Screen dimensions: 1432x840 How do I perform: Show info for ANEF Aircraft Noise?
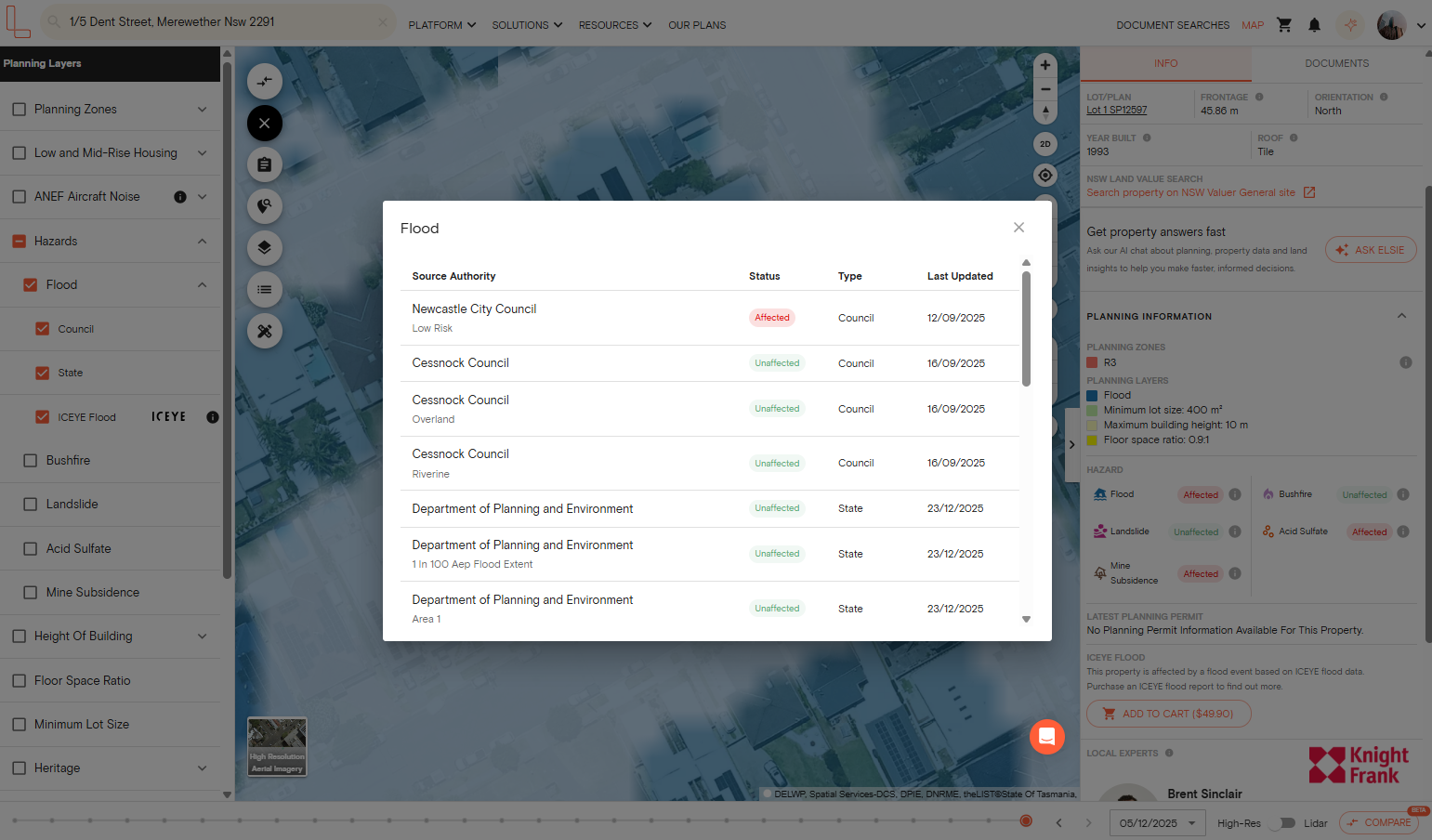pos(180,197)
